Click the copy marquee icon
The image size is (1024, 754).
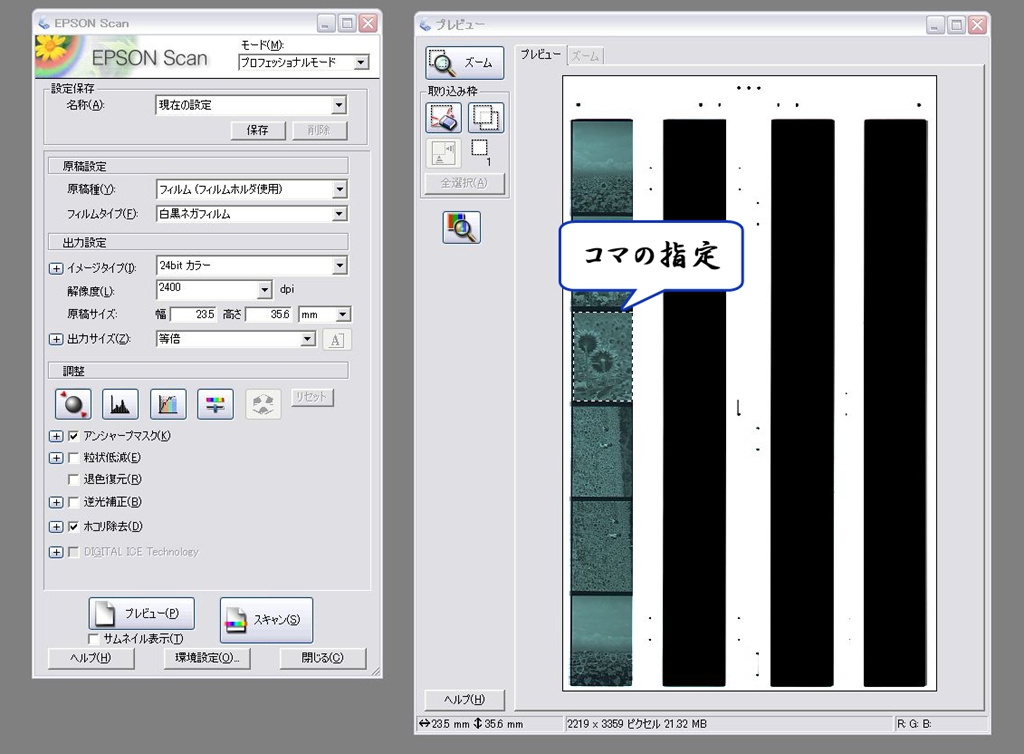click(x=485, y=118)
